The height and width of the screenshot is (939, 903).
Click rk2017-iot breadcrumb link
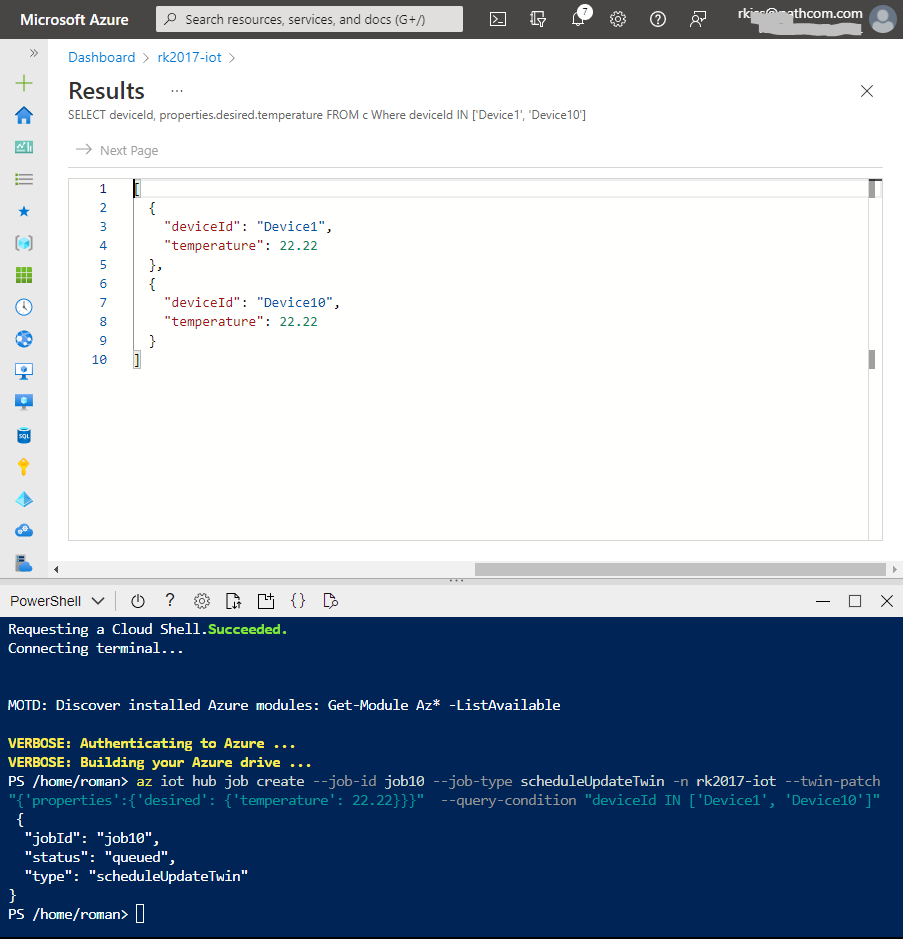(x=189, y=57)
